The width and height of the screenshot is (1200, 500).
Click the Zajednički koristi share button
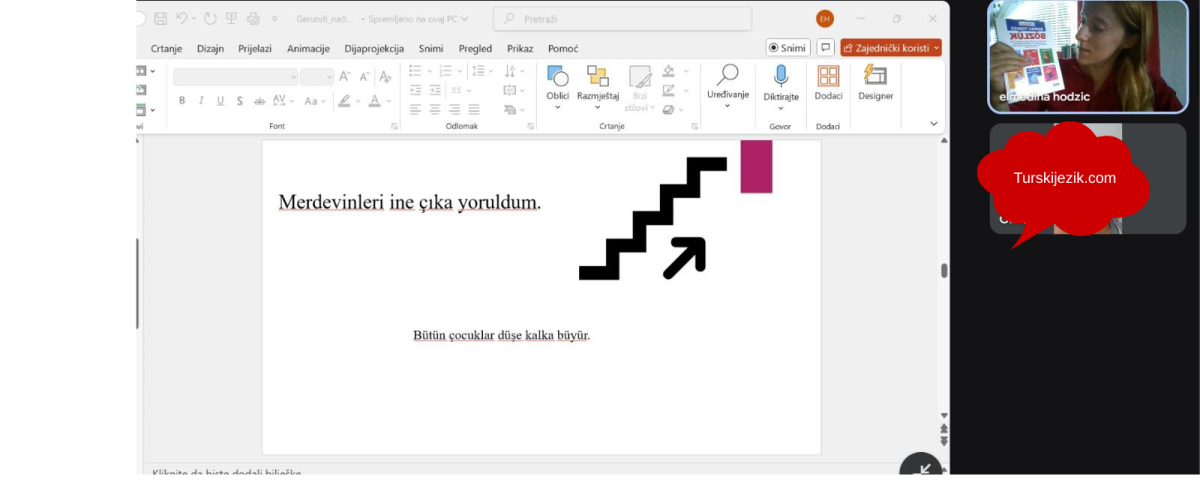pos(890,48)
